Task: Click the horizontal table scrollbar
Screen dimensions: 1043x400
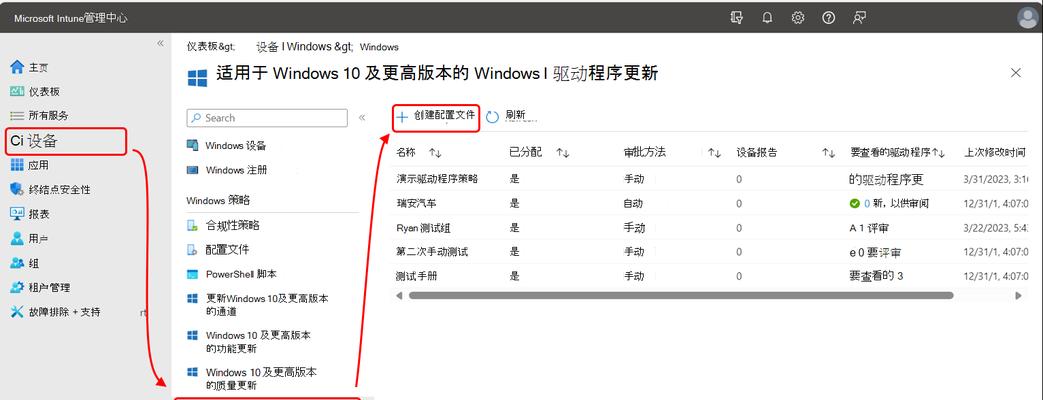Action: tap(680, 296)
